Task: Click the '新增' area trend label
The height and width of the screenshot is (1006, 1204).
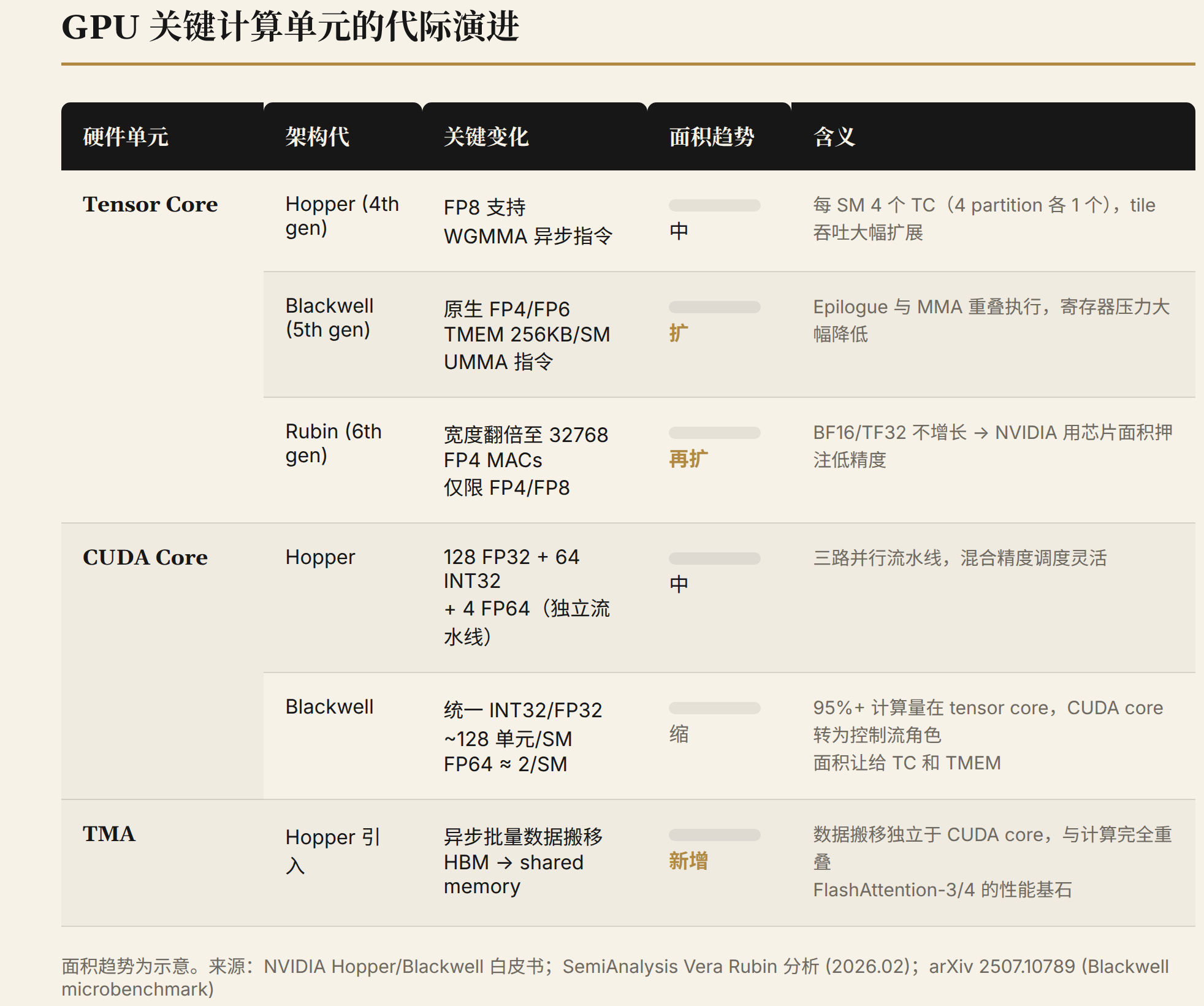Action: [x=688, y=861]
